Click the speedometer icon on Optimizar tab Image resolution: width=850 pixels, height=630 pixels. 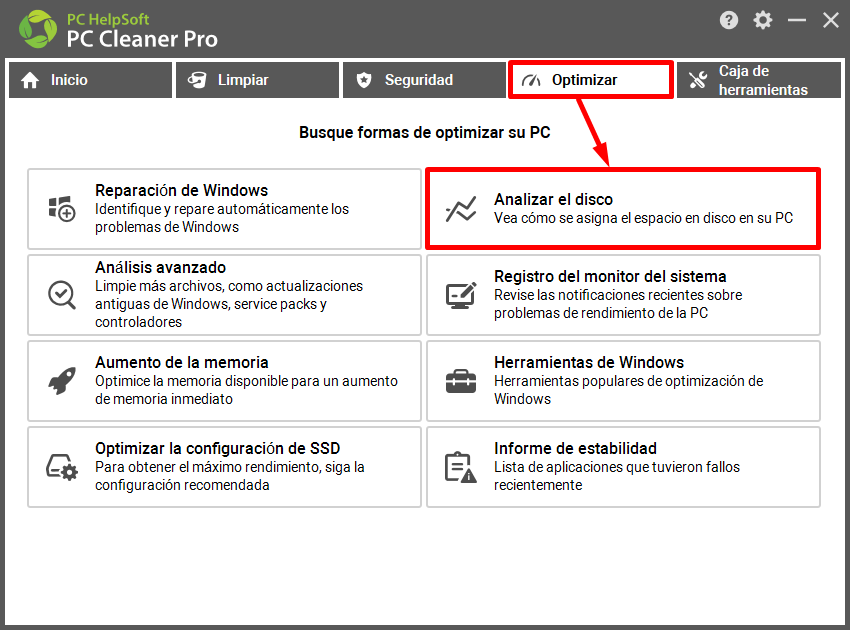click(531, 80)
